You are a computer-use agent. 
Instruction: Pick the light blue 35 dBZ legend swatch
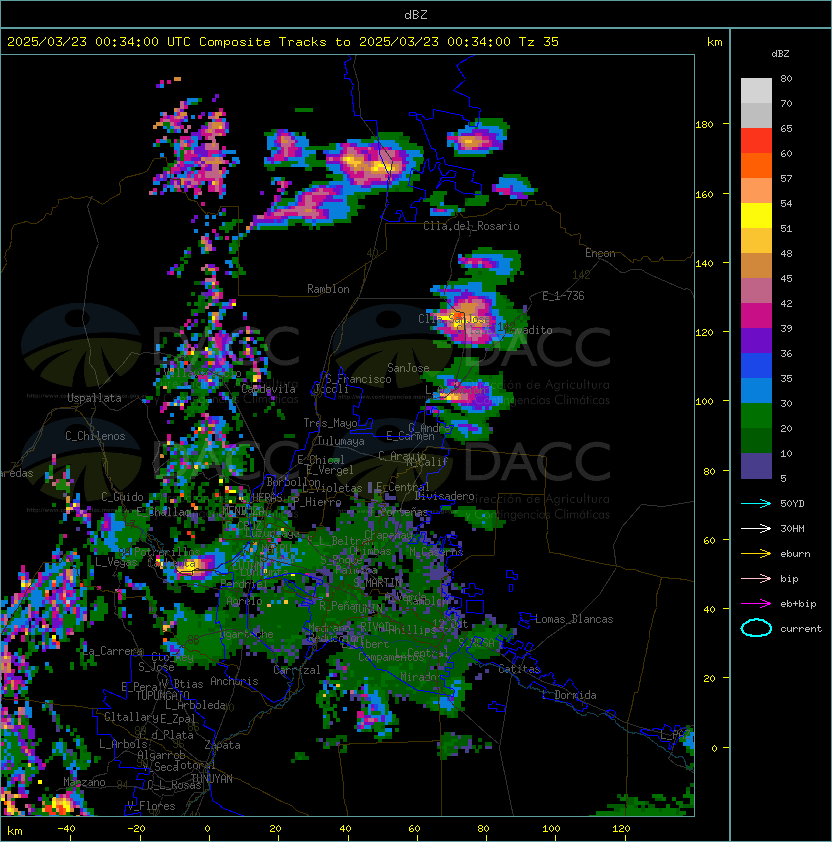pos(756,390)
